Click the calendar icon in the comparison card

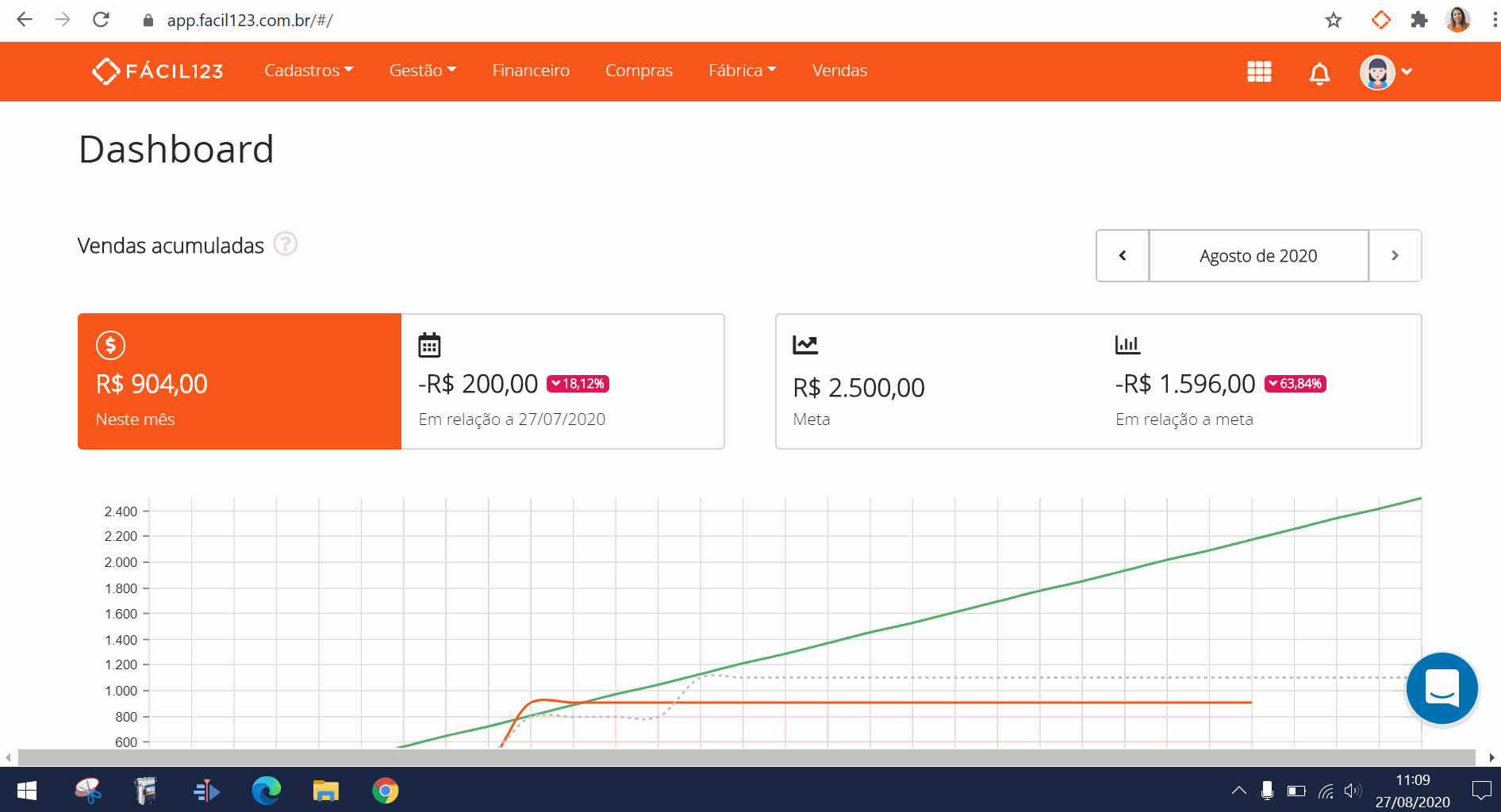429,345
